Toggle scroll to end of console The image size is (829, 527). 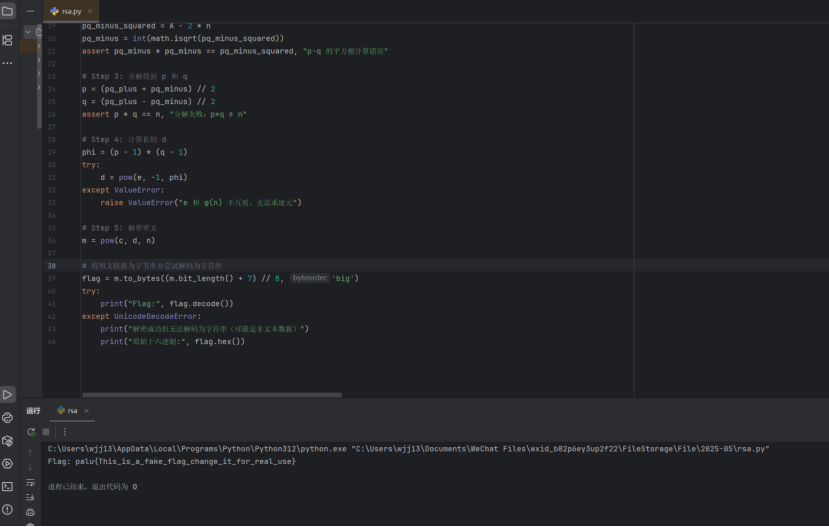(x=30, y=497)
